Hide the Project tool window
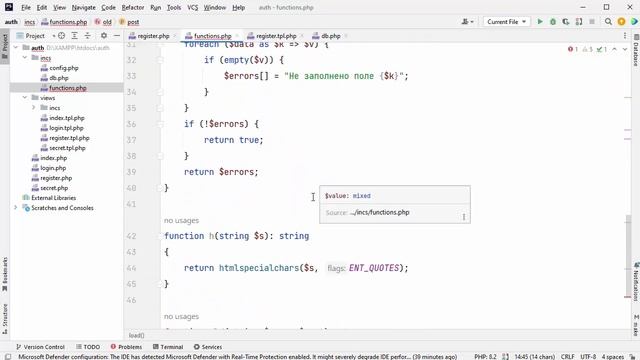This screenshot has width=640, height=360. point(117,36)
